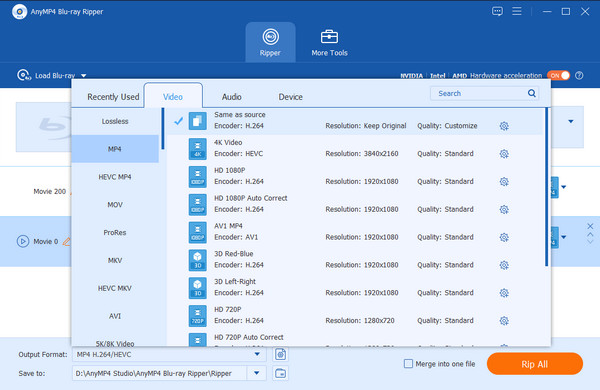Open settings gear for 3D Left-Right
The height and width of the screenshot is (390, 600).
[504, 293]
